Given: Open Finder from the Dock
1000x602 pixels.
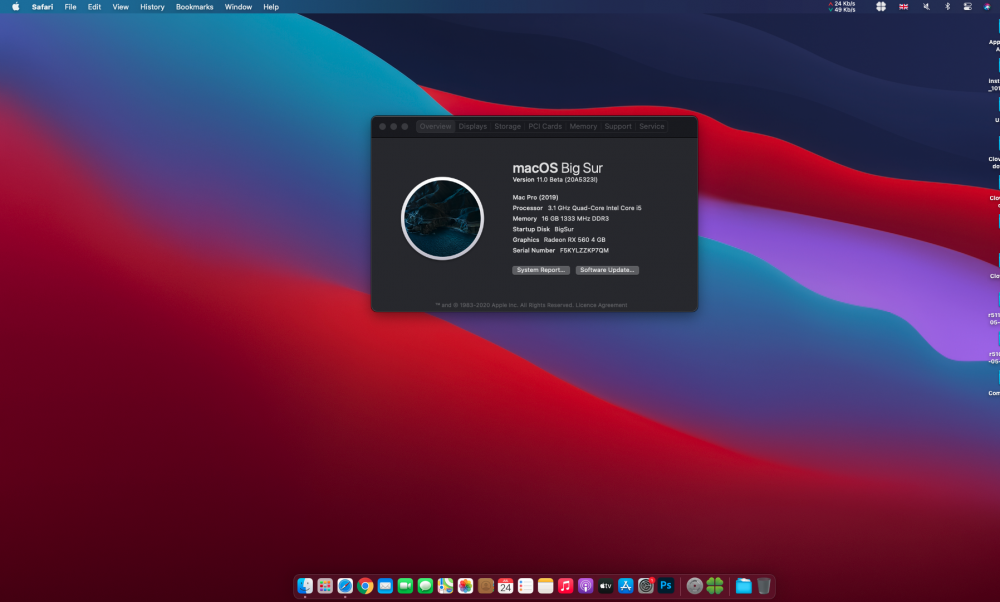Looking at the screenshot, I should 305,585.
